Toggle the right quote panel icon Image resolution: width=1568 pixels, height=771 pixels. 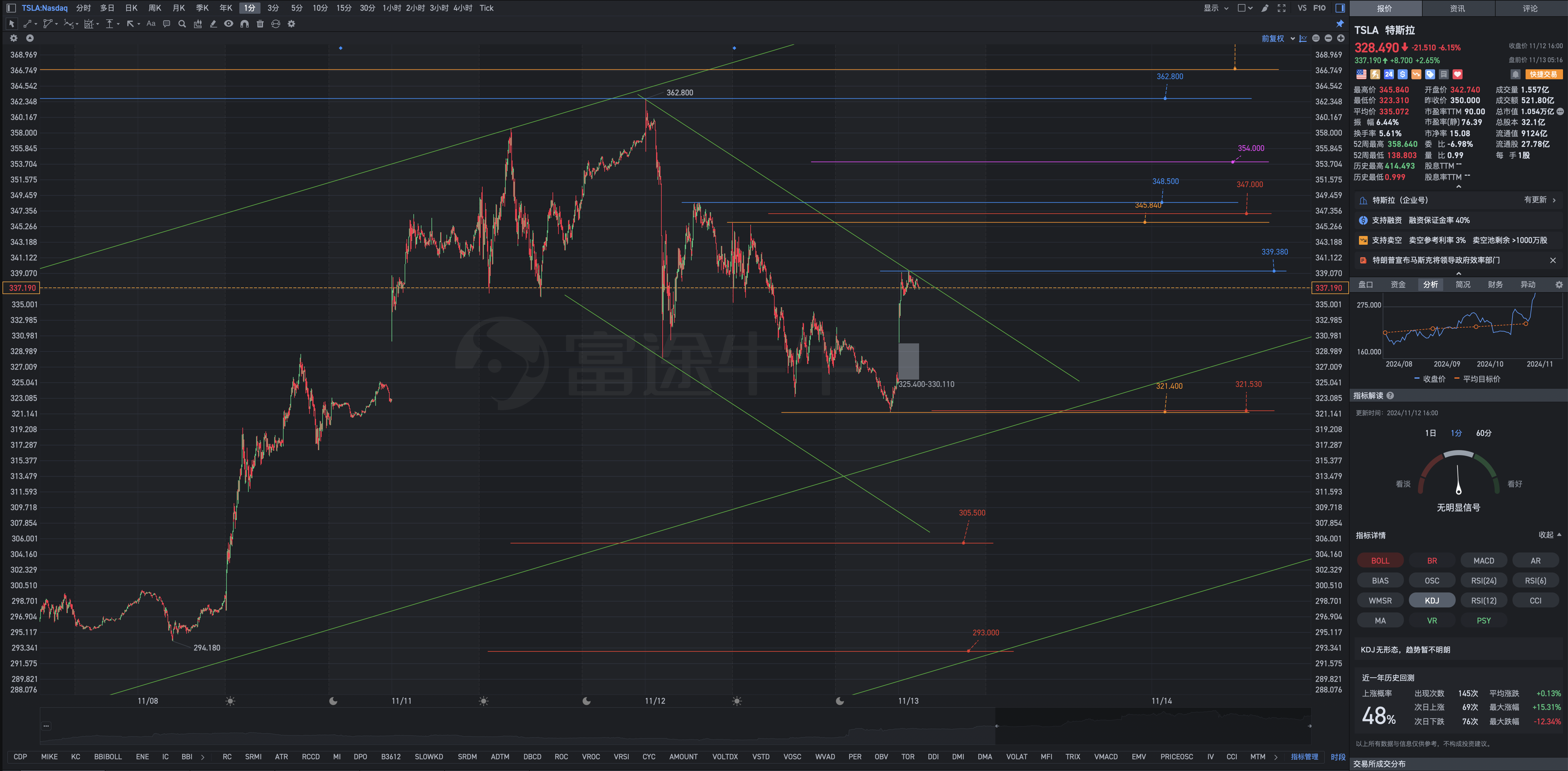pyautogui.click(x=1340, y=8)
